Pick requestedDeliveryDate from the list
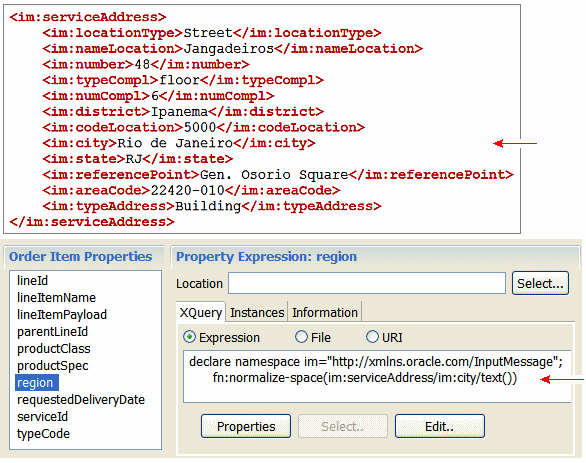The width and height of the screenshot is (586, 463). click(81, 399)
